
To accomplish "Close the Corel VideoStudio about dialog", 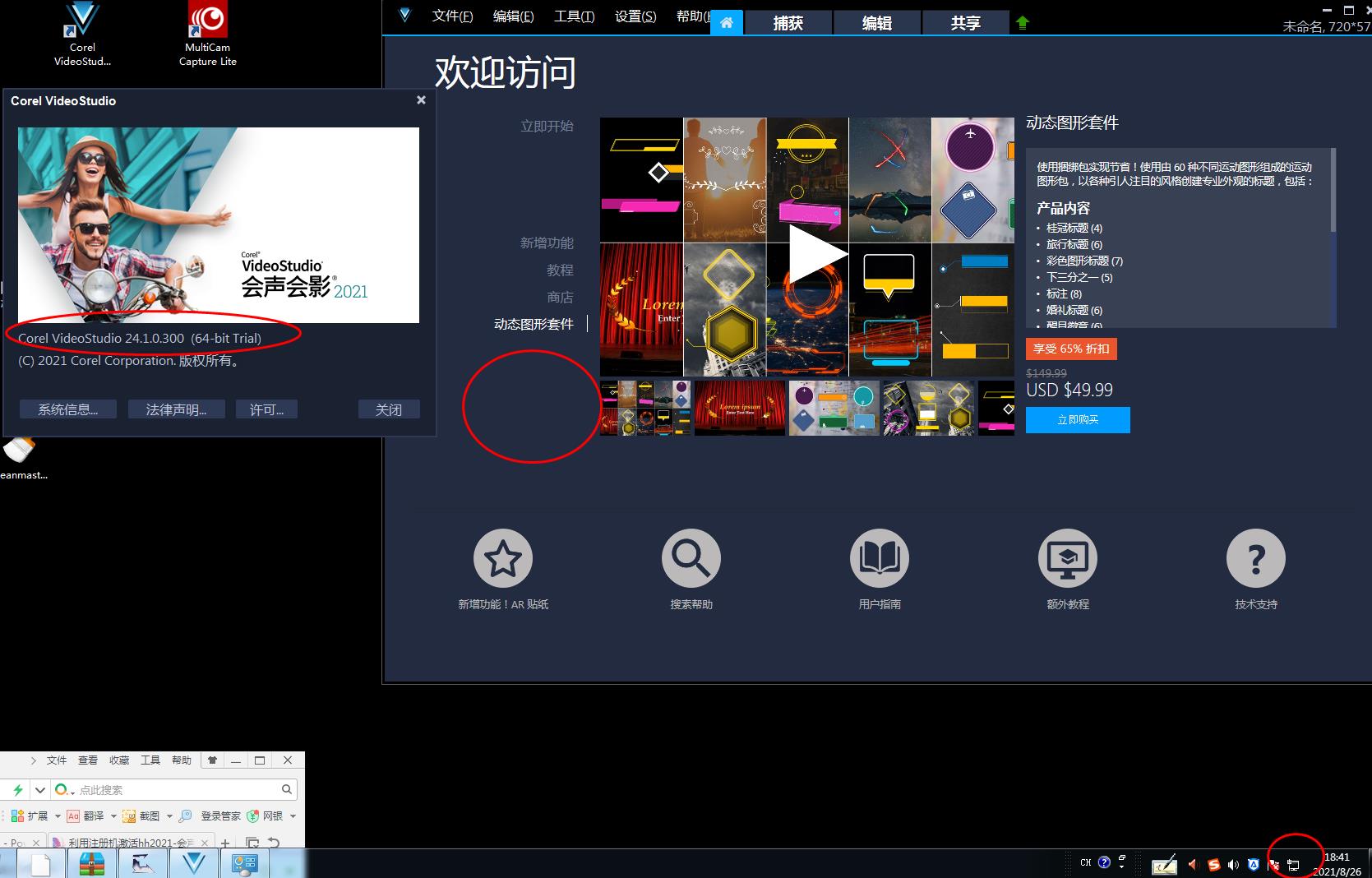I will (421, 100).
